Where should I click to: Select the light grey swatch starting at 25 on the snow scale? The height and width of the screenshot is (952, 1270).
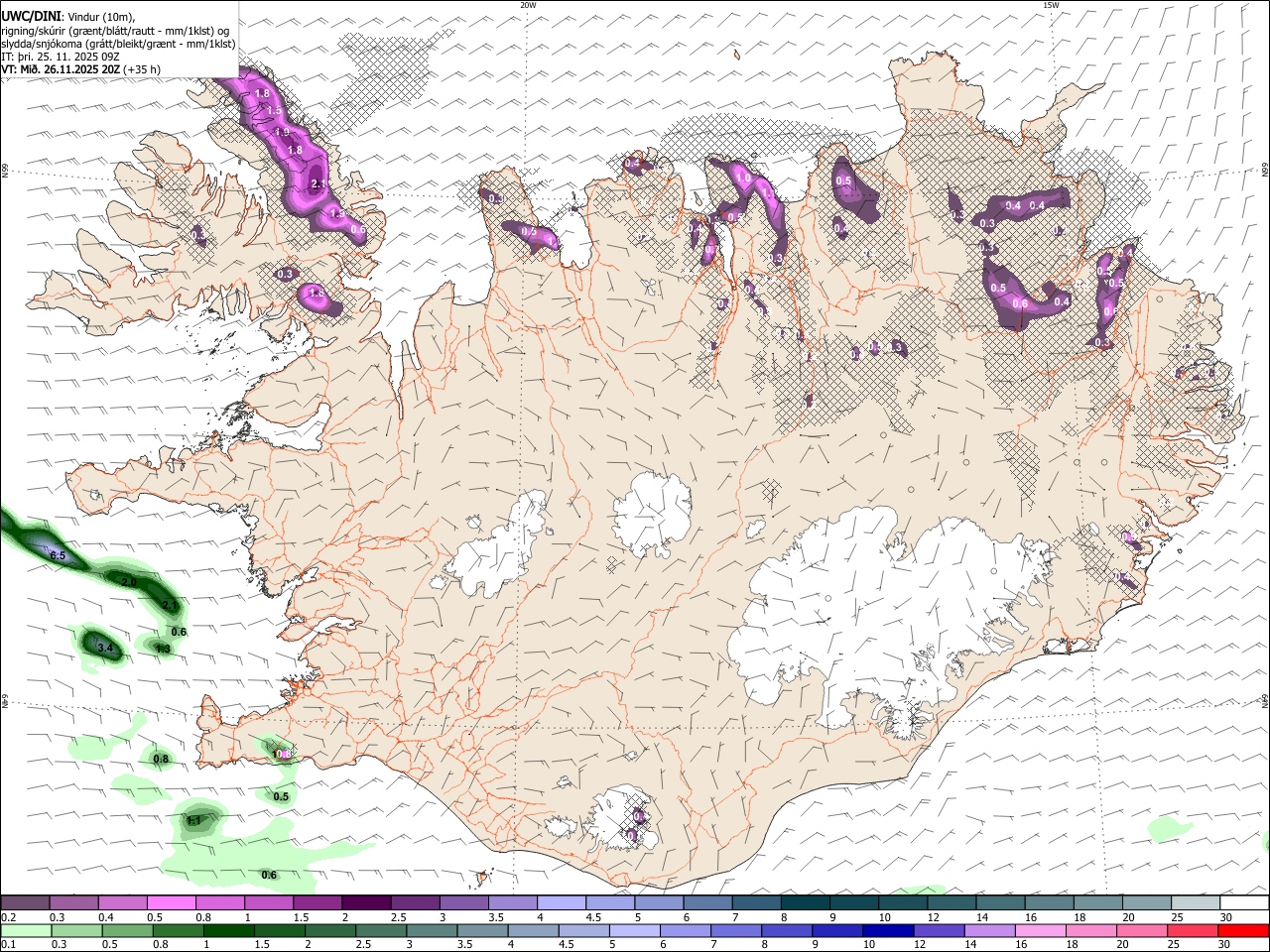(x=1196, y=902)
